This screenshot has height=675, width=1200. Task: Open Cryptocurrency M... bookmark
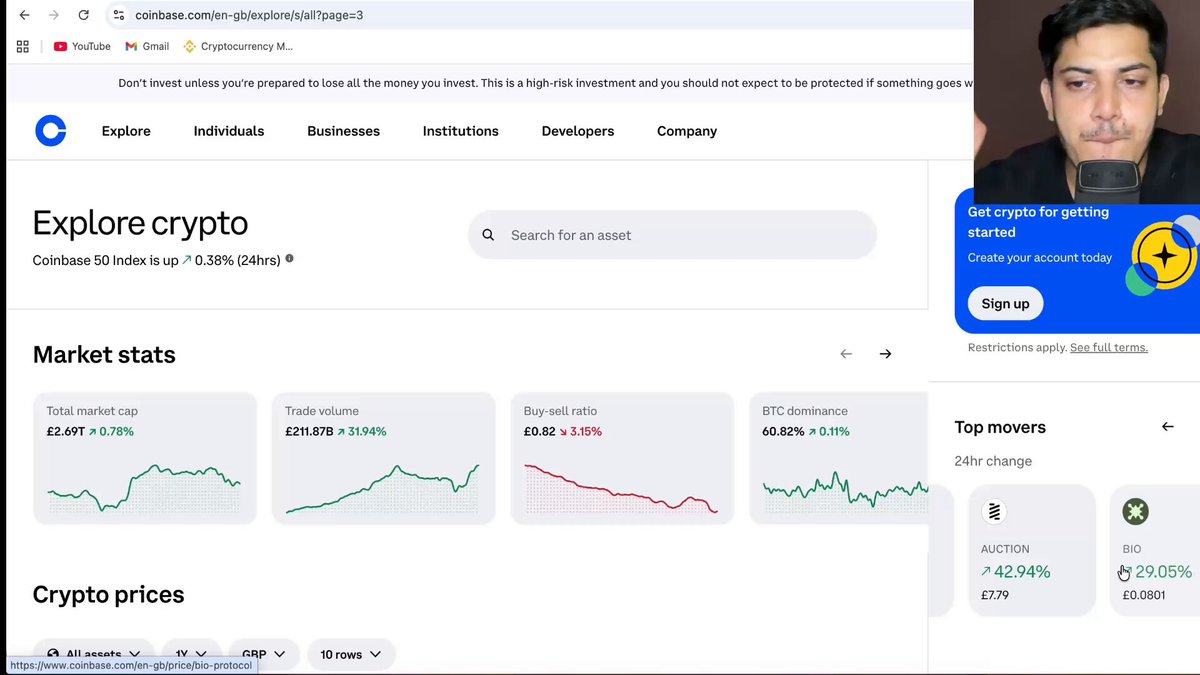coord(237,46)
